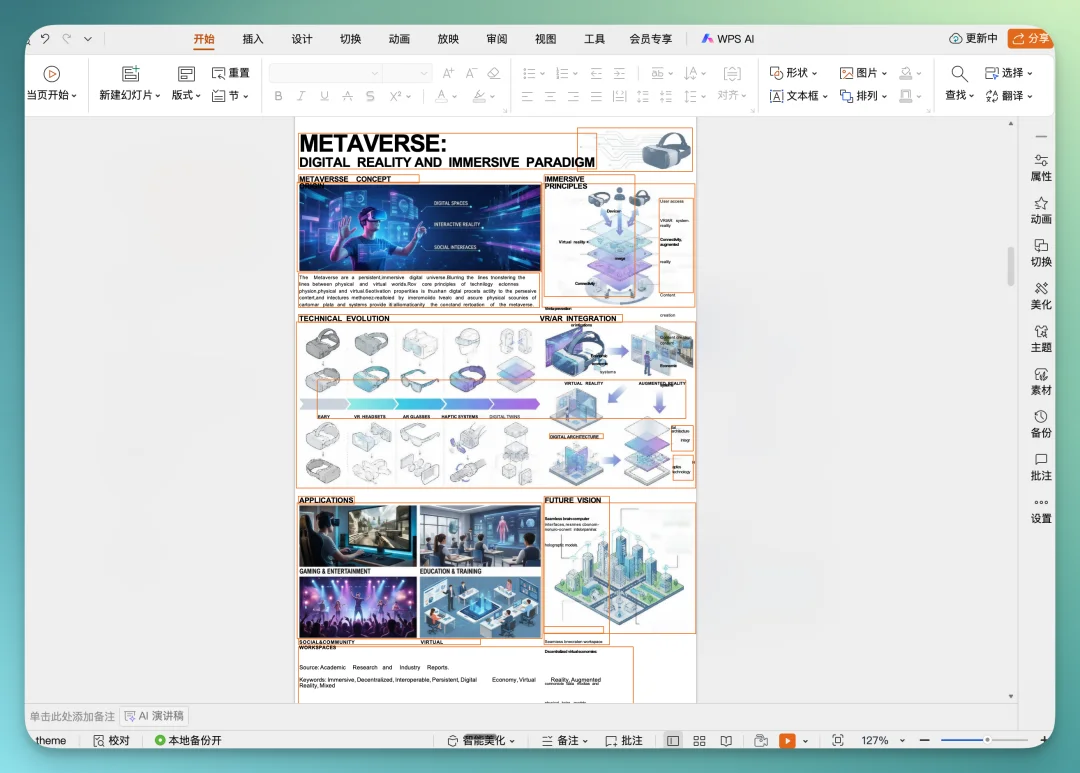Open the 主题 panel in sidebar
The height and width of the screenshot is (773, 1080).
tap(1040, 340)
